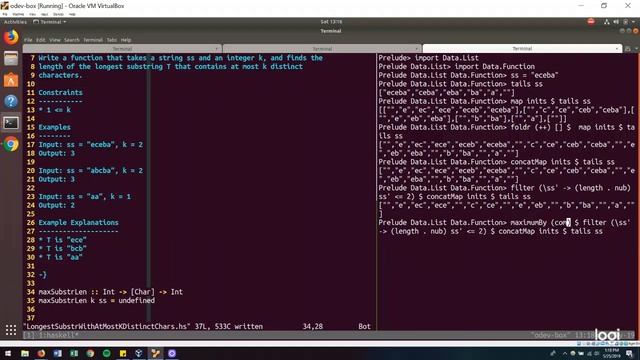Open the Ubuntu power menu icon
This screenshot has height=360, width=640.
pos(625,22)
